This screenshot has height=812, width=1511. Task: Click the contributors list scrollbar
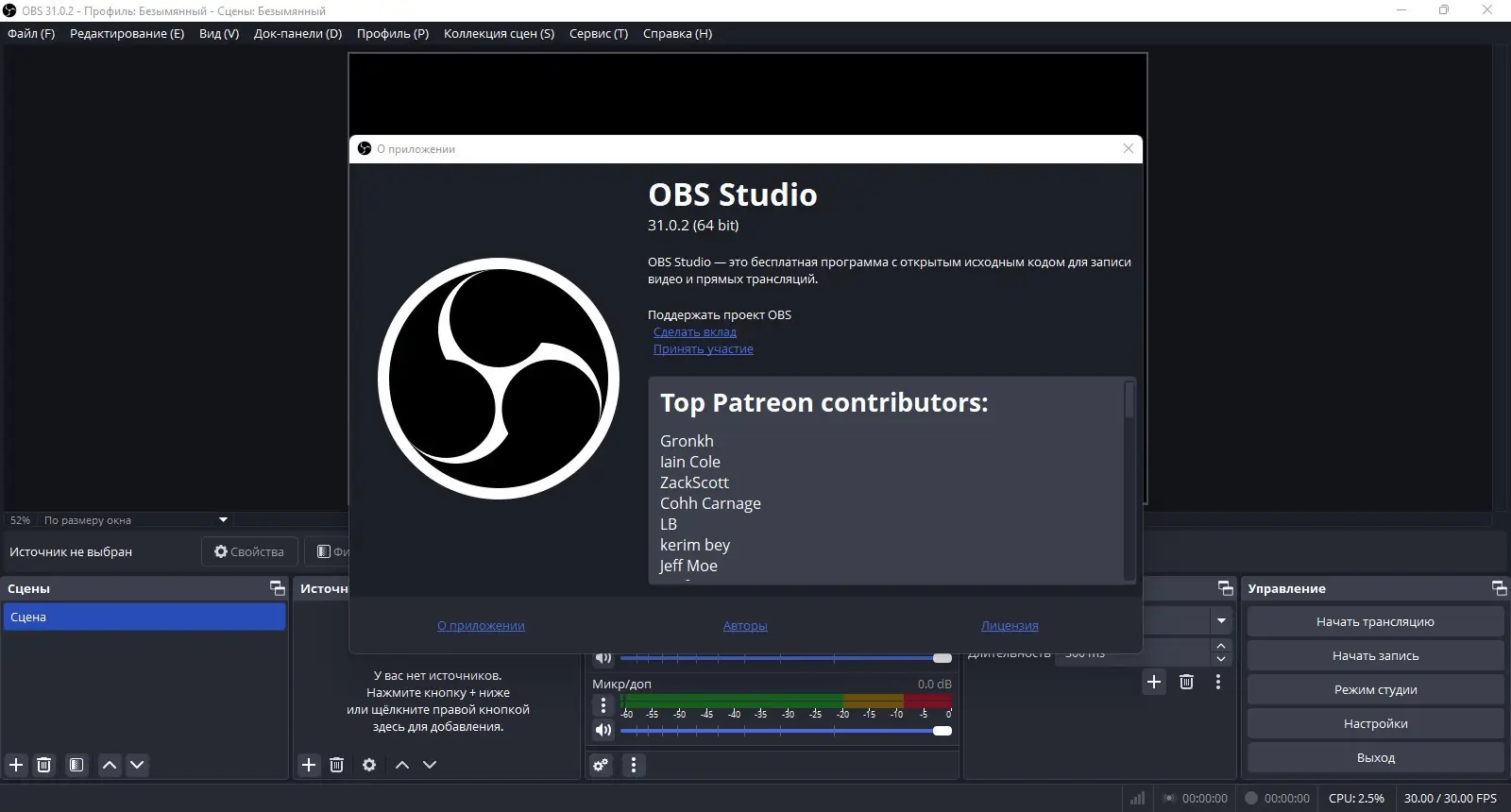pyautogui.click(x=1129, y=399)
